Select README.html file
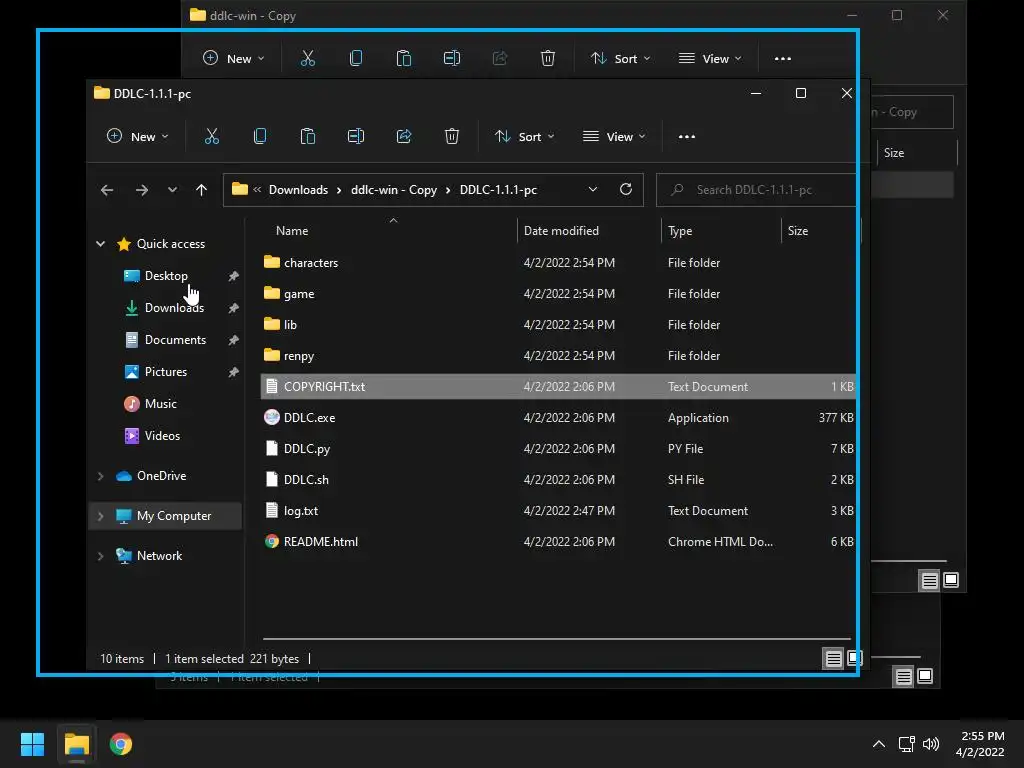1024x768 pixels. pos(321,541)
